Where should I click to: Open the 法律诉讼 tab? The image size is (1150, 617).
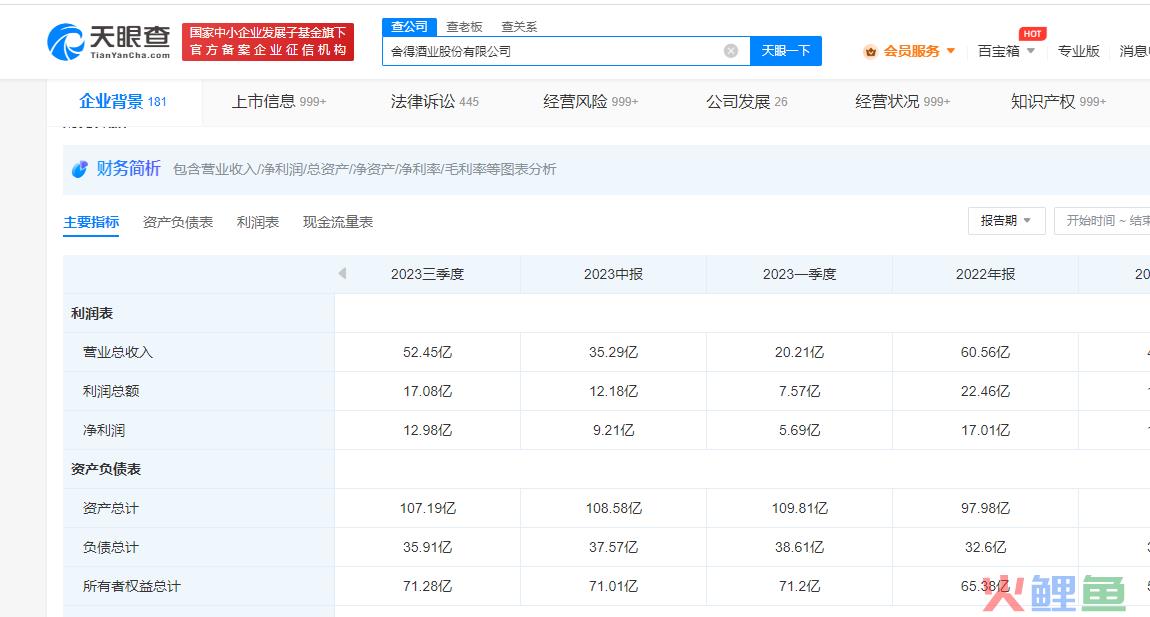click(434, 102)
